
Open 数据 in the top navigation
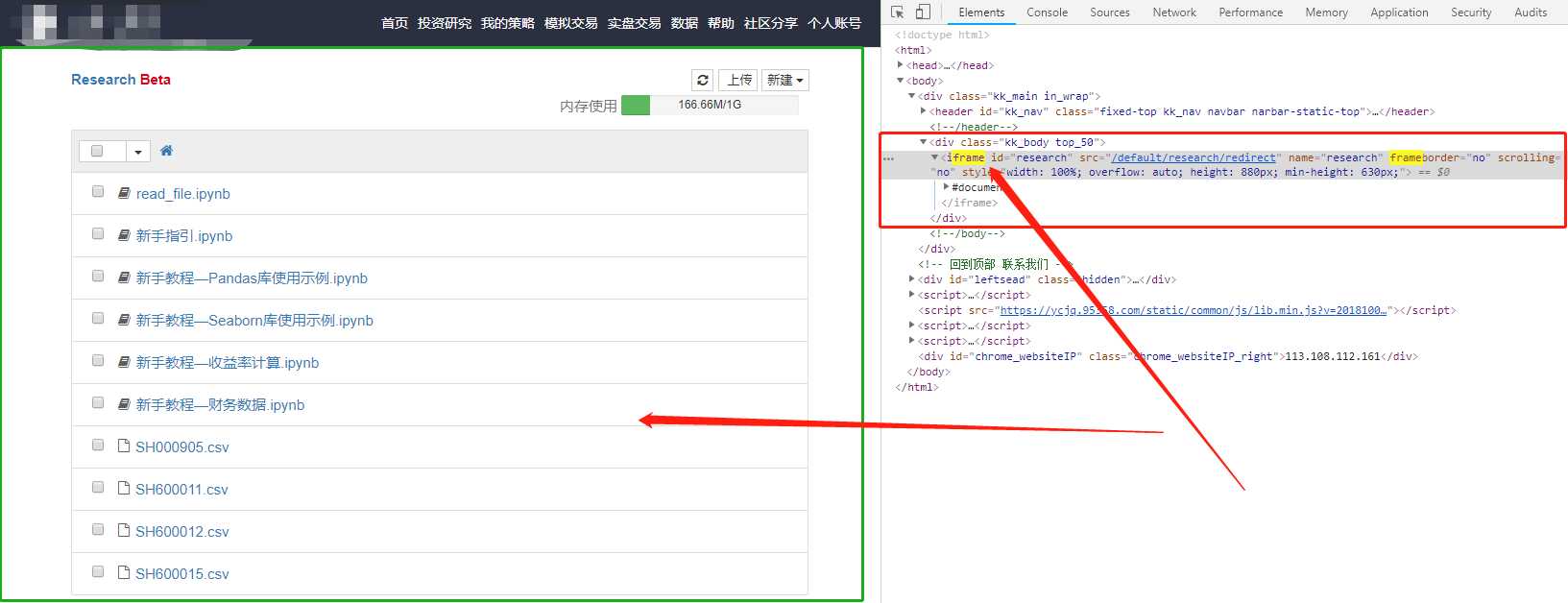coord(685,23)
